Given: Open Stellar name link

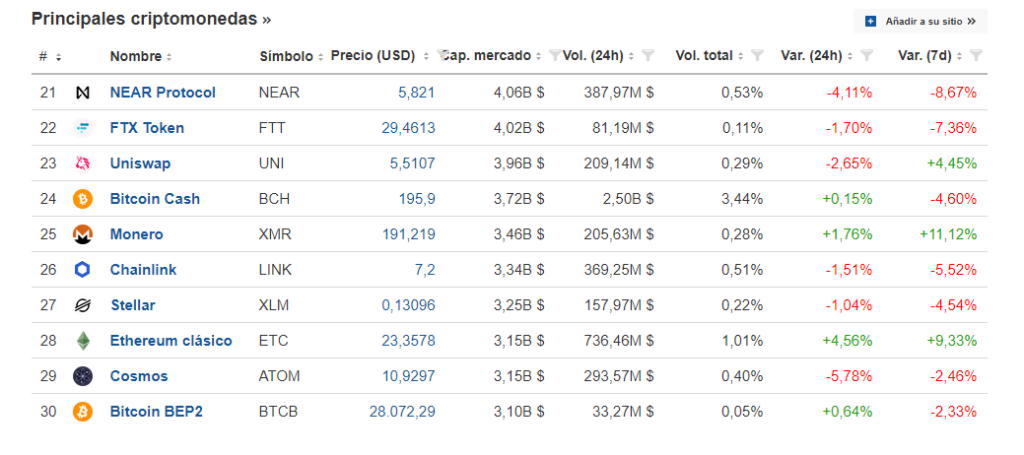Looking at the screenshot, I should pyautogui.click(x=133, y=305).
